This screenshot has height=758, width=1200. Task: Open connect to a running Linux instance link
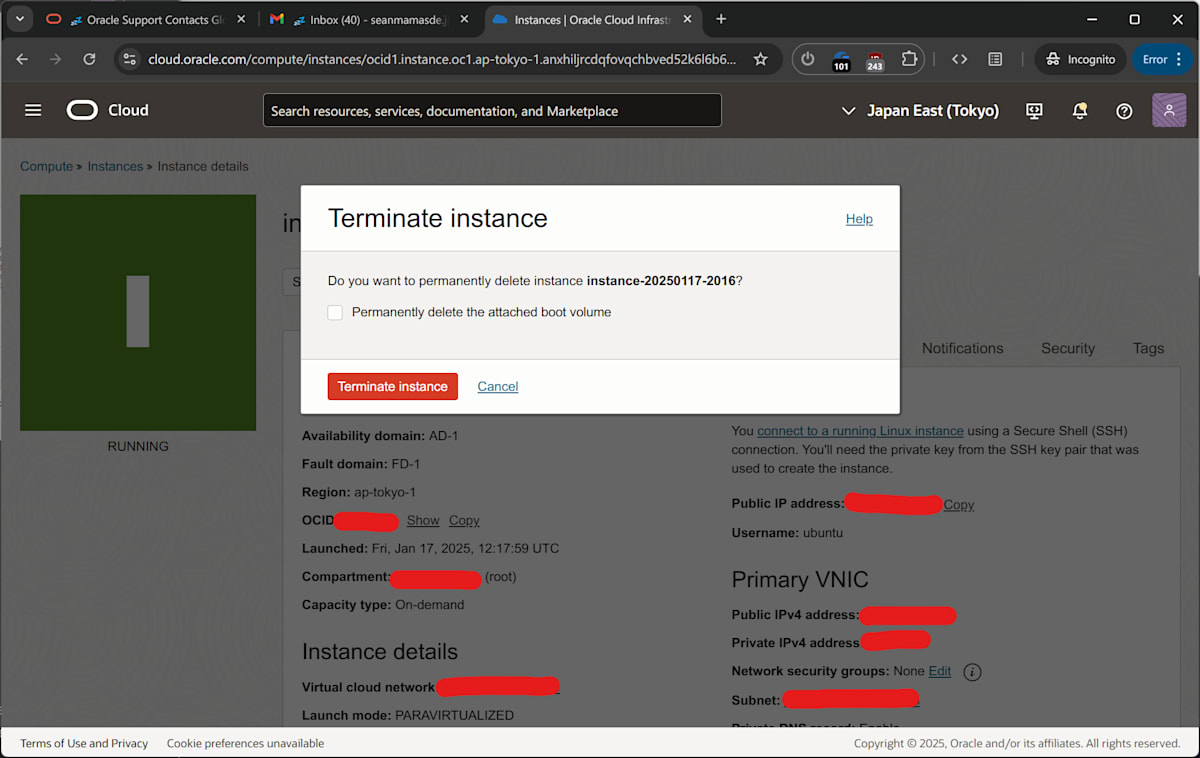(860, 431)
